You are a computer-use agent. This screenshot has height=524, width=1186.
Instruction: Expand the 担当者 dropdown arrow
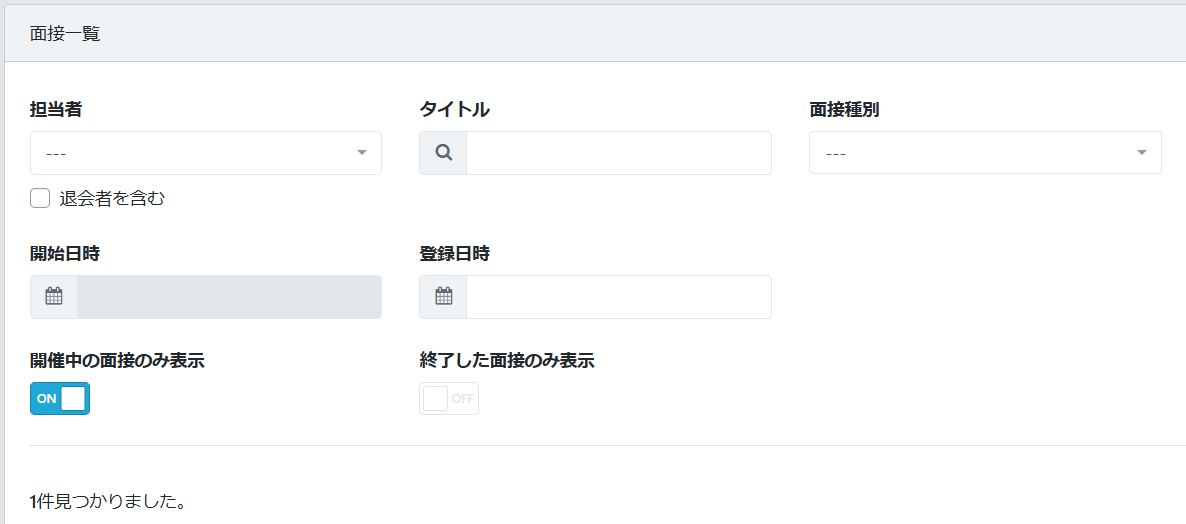click(x=361, y=153)
